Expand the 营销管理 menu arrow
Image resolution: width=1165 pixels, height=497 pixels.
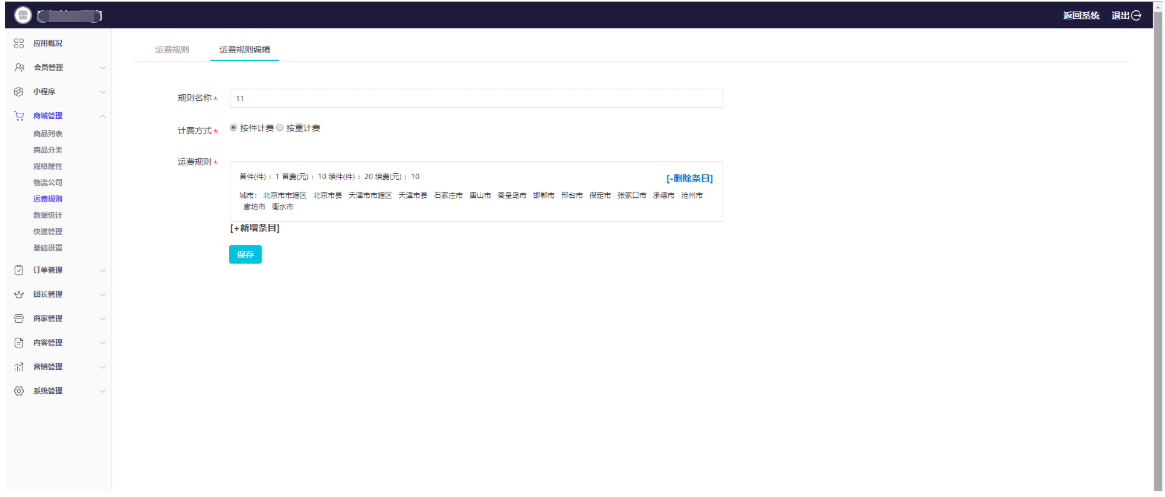point(103,367)
